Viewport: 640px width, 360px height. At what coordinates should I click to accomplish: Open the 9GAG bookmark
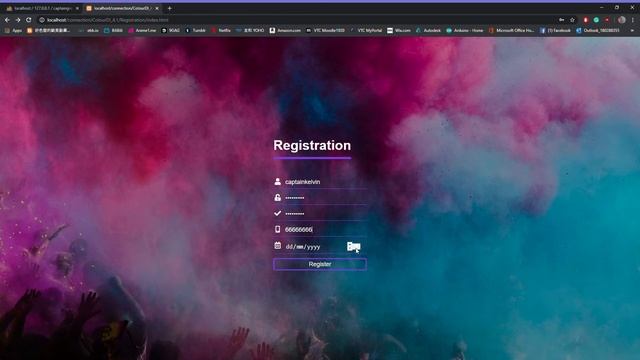click(x=171, y=30)
